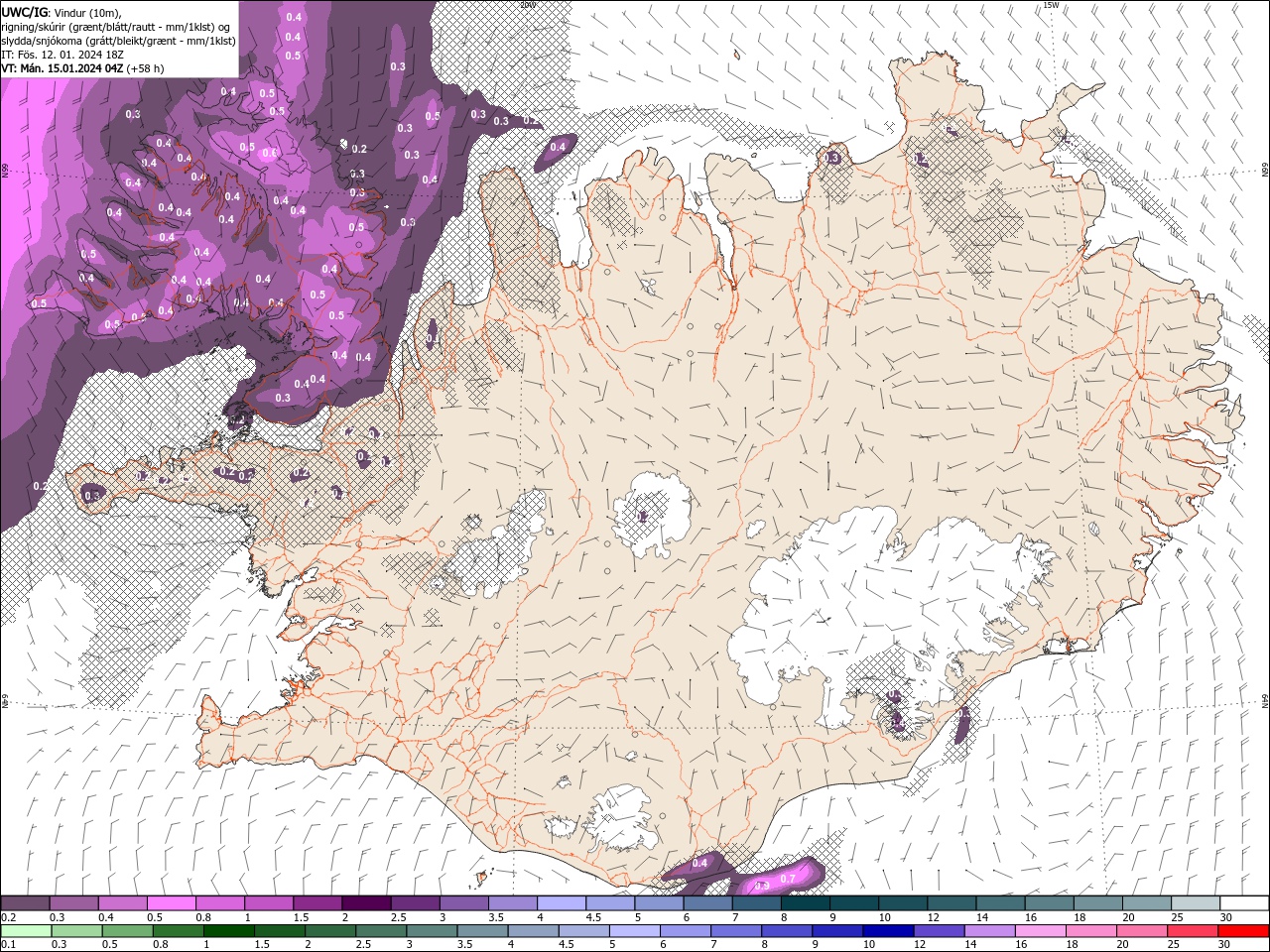
Task: Pick the violet 12–14 swatch in the bottom legend
Action: pos(939,931)
